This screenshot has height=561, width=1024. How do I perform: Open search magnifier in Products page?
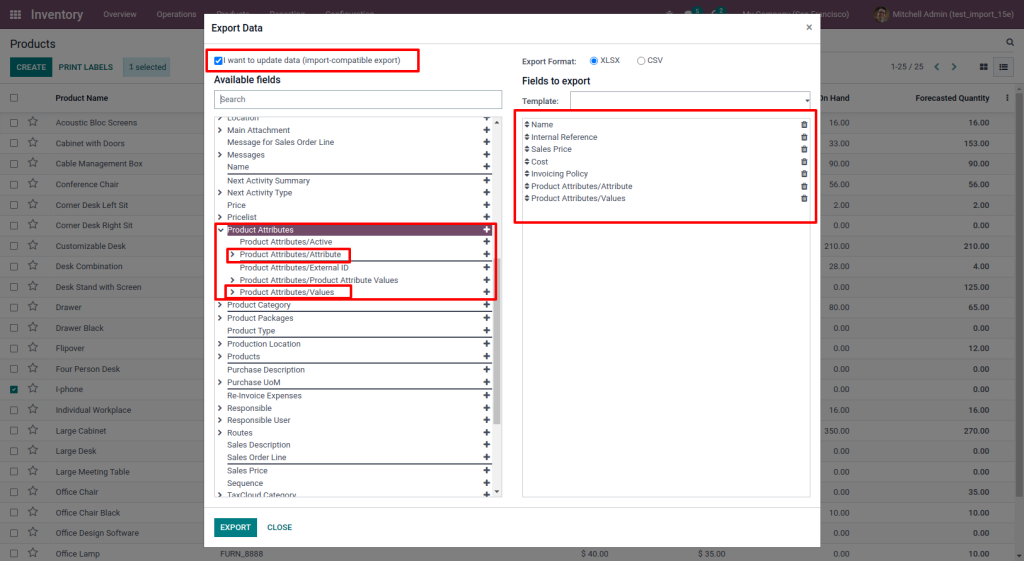tap(1010, 42)
